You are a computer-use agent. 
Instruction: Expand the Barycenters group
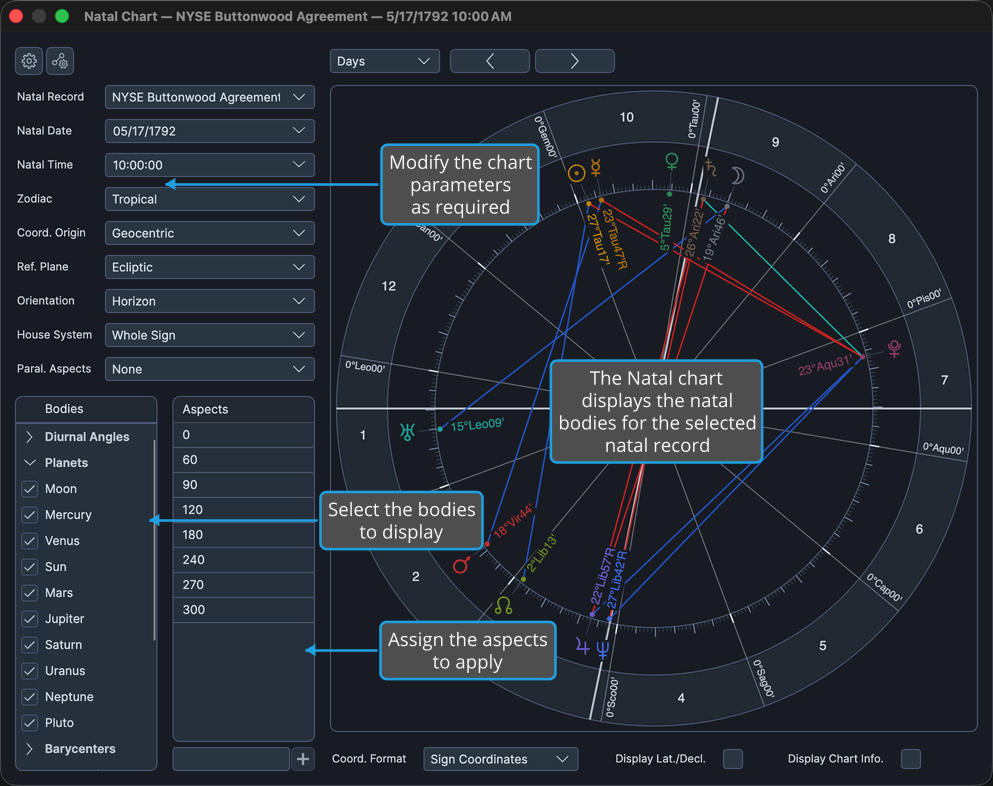tap(29, 749)
